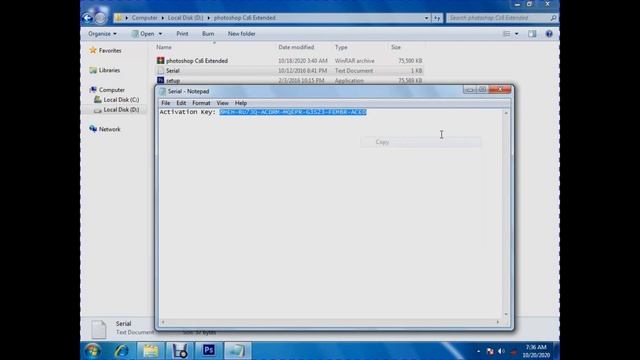Minimize the Notepad window

[469, 90]
